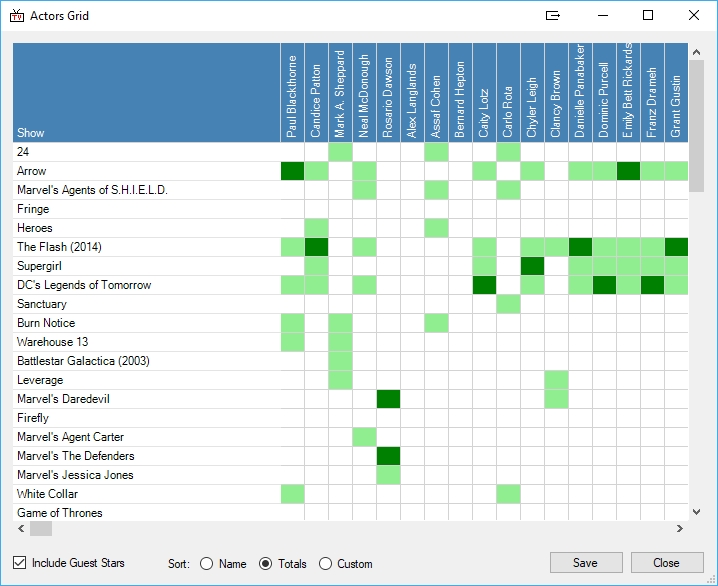
Task: Click the horizontal scrollbar right arrow
Action: point(680,528)
